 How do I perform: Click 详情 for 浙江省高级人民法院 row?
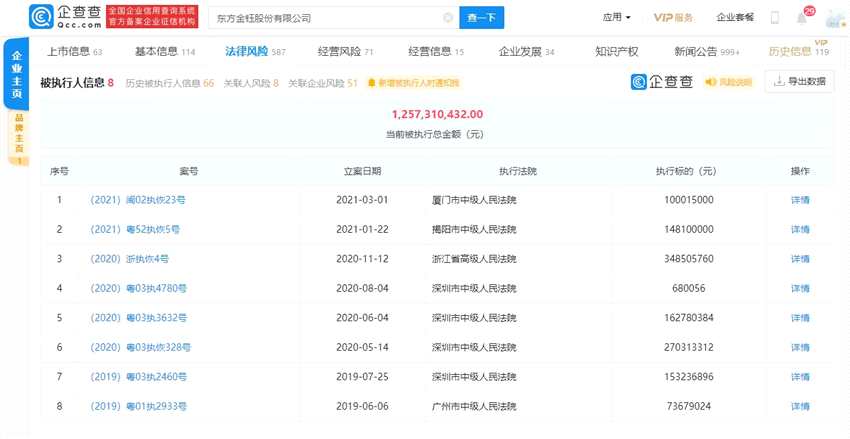click(x=800, y=259)
